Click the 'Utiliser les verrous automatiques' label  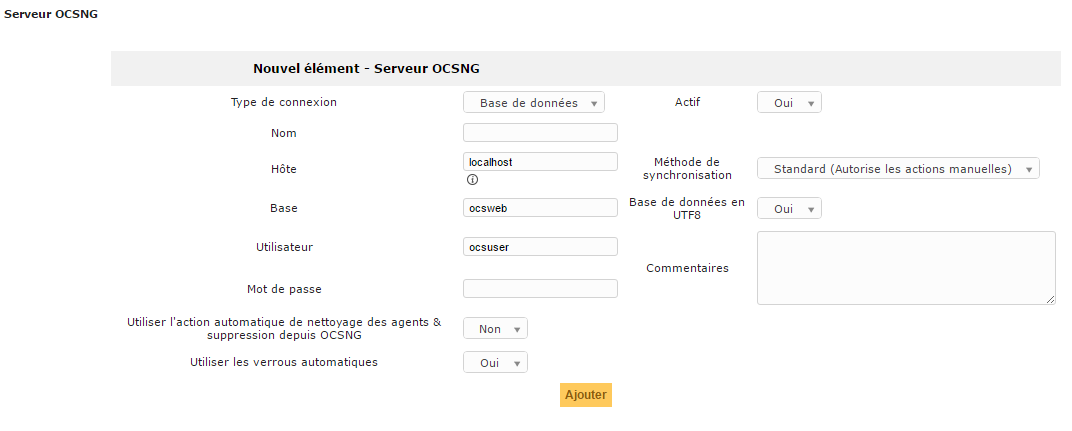coord(284,362)
